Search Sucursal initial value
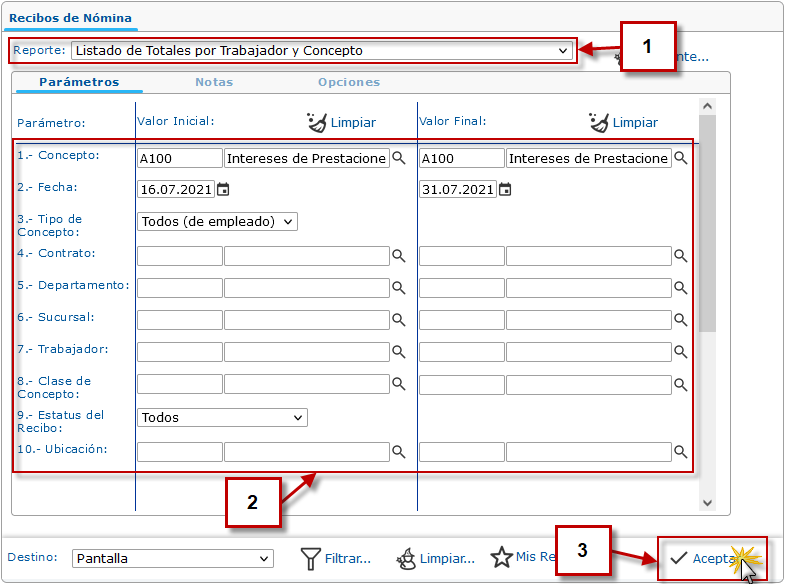The height and width of the screenshot is (584, 785). tap(399, 319)
